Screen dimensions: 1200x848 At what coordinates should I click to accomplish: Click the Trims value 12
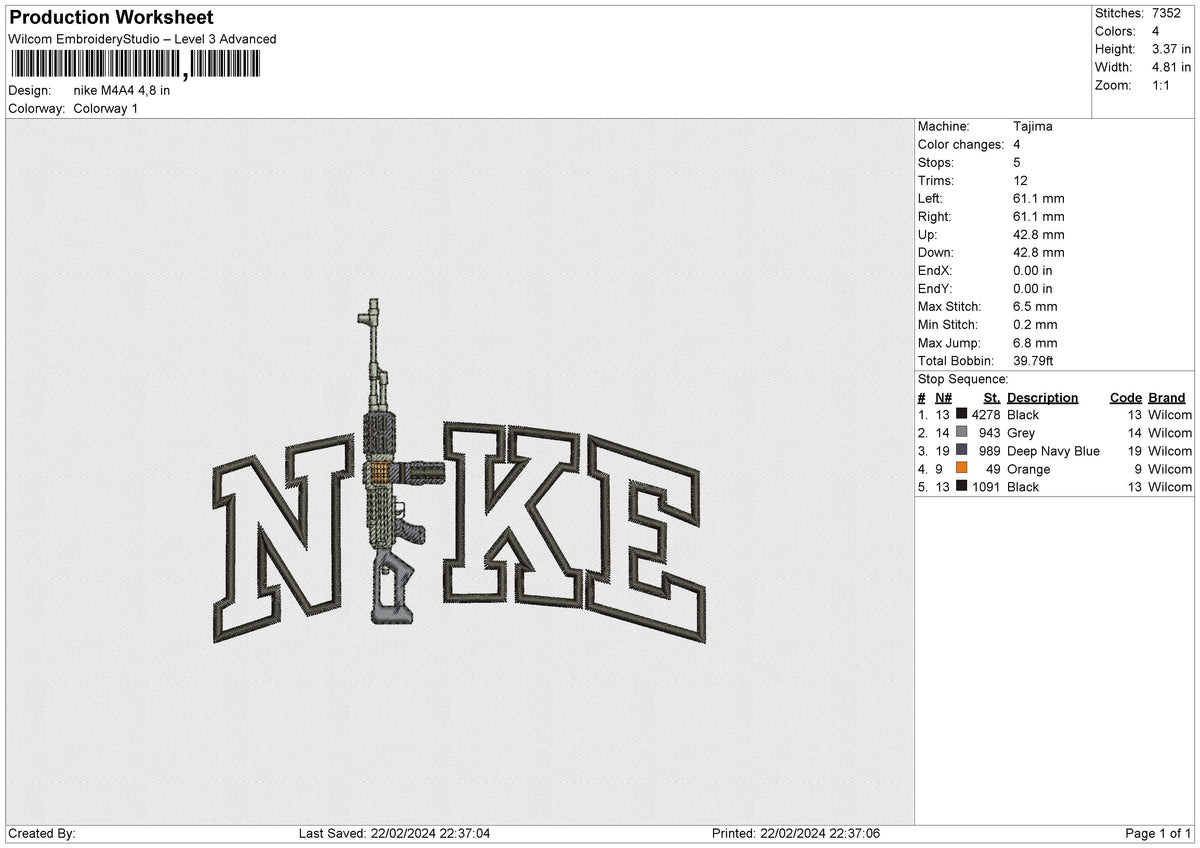pos(1020,180)
